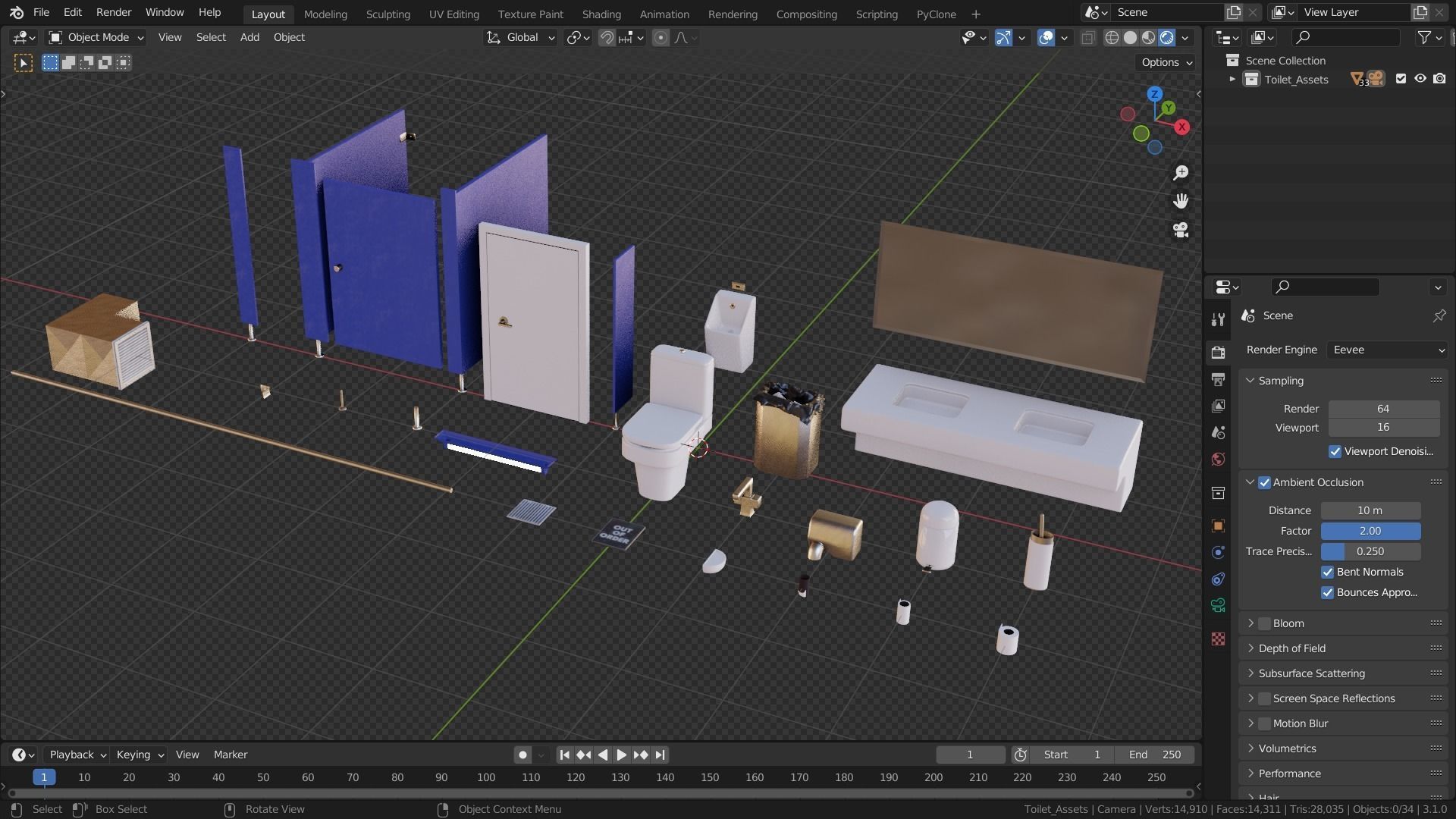This screenshot has height=819, width=1456.
Task: Open the Keying dropdown in timeline
Action: (140, 755)
